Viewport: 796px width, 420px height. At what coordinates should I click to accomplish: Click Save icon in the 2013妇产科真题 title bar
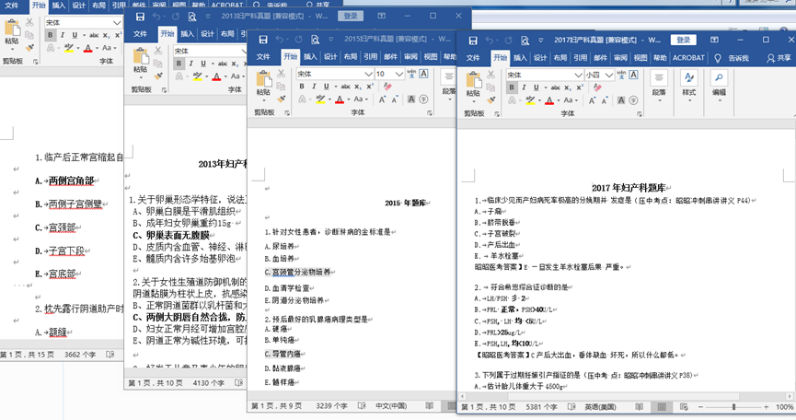(x=140, y=17)
